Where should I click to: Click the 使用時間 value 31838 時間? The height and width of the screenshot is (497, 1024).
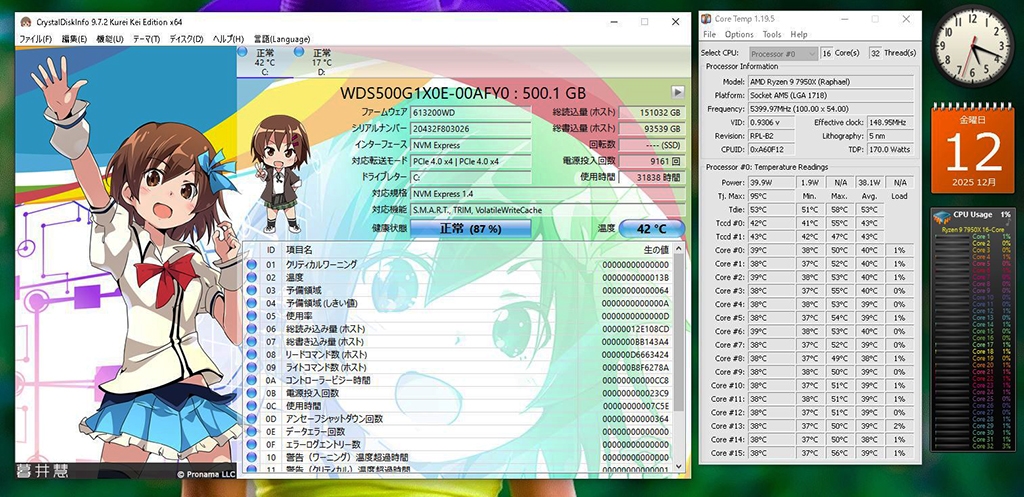(652, 177)
